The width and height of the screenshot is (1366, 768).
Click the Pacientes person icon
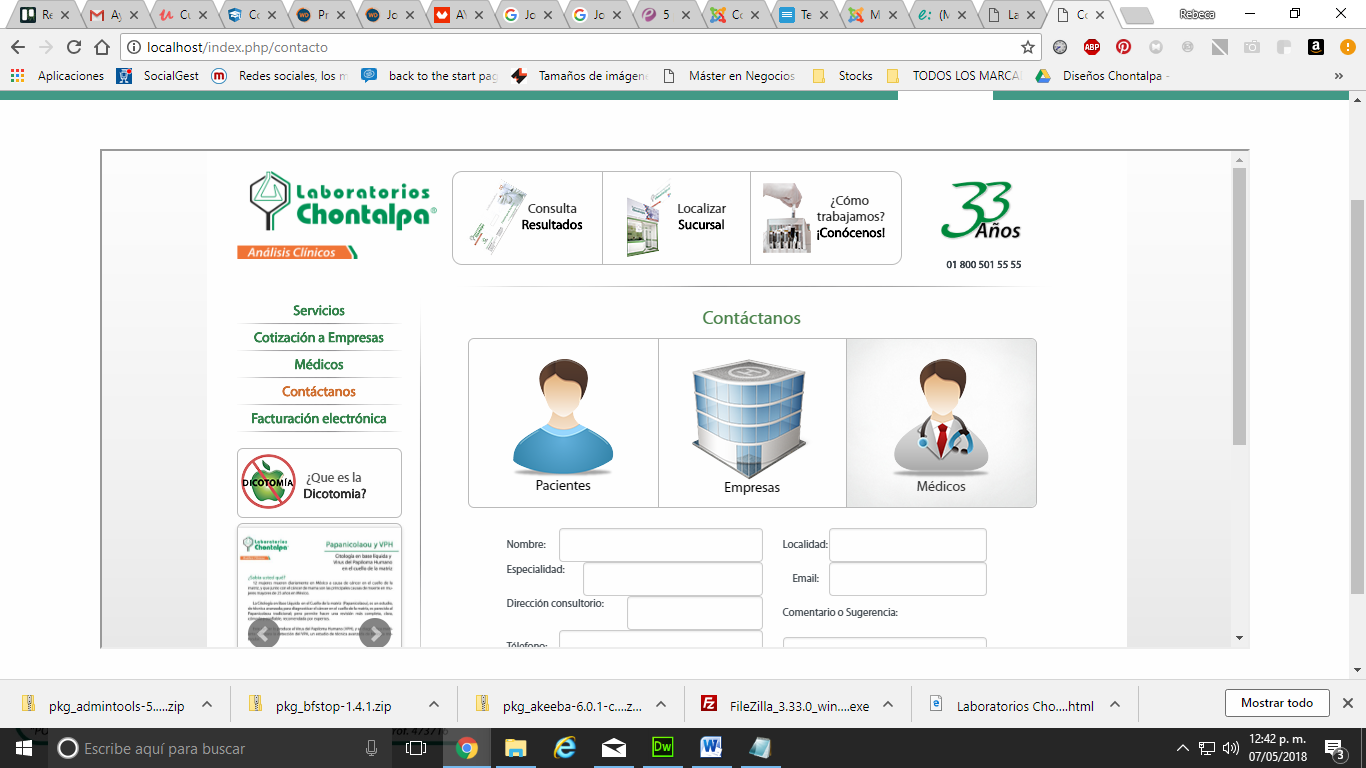click(x=563, y=418)
